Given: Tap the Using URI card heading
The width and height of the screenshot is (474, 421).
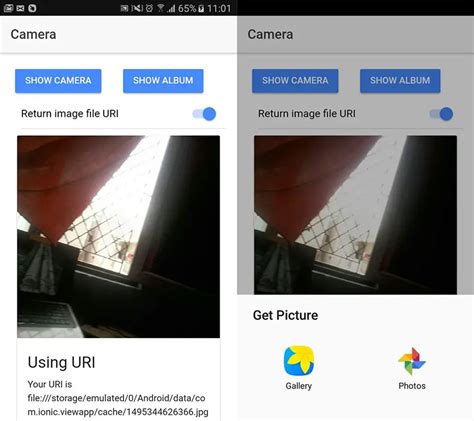Looking at the screenshot, I should pyautogui.click(x=62, y=362).
